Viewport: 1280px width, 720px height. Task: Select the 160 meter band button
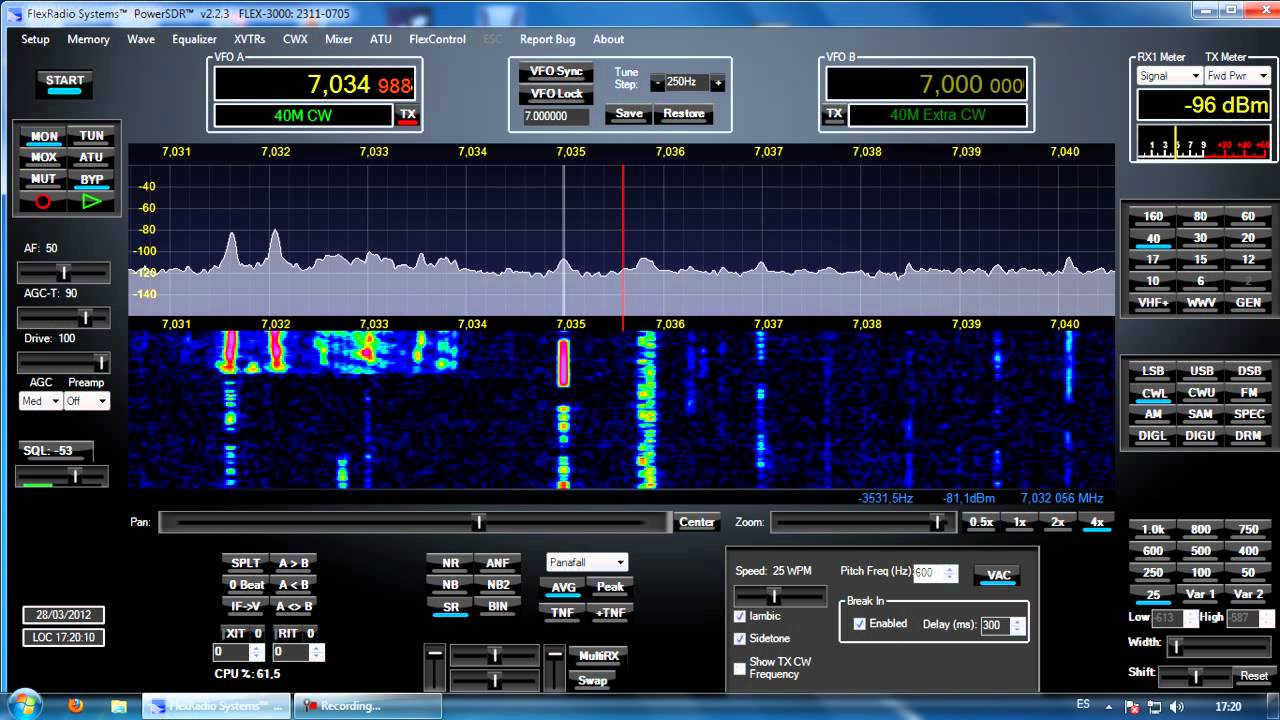(1153, 216)
